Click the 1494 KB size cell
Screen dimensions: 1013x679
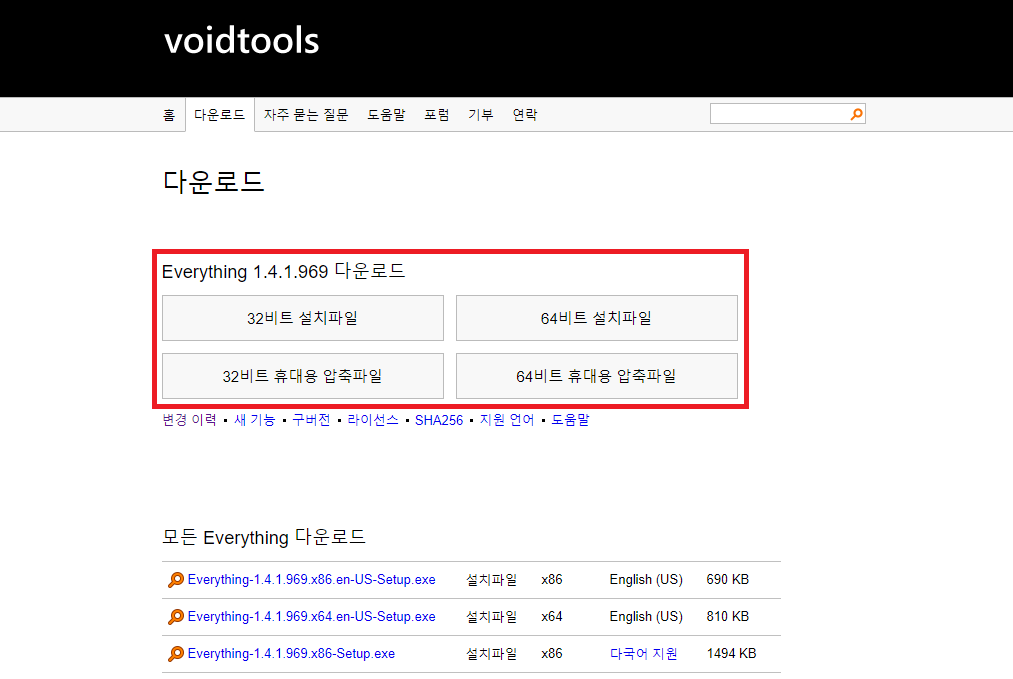pos(731,654)
